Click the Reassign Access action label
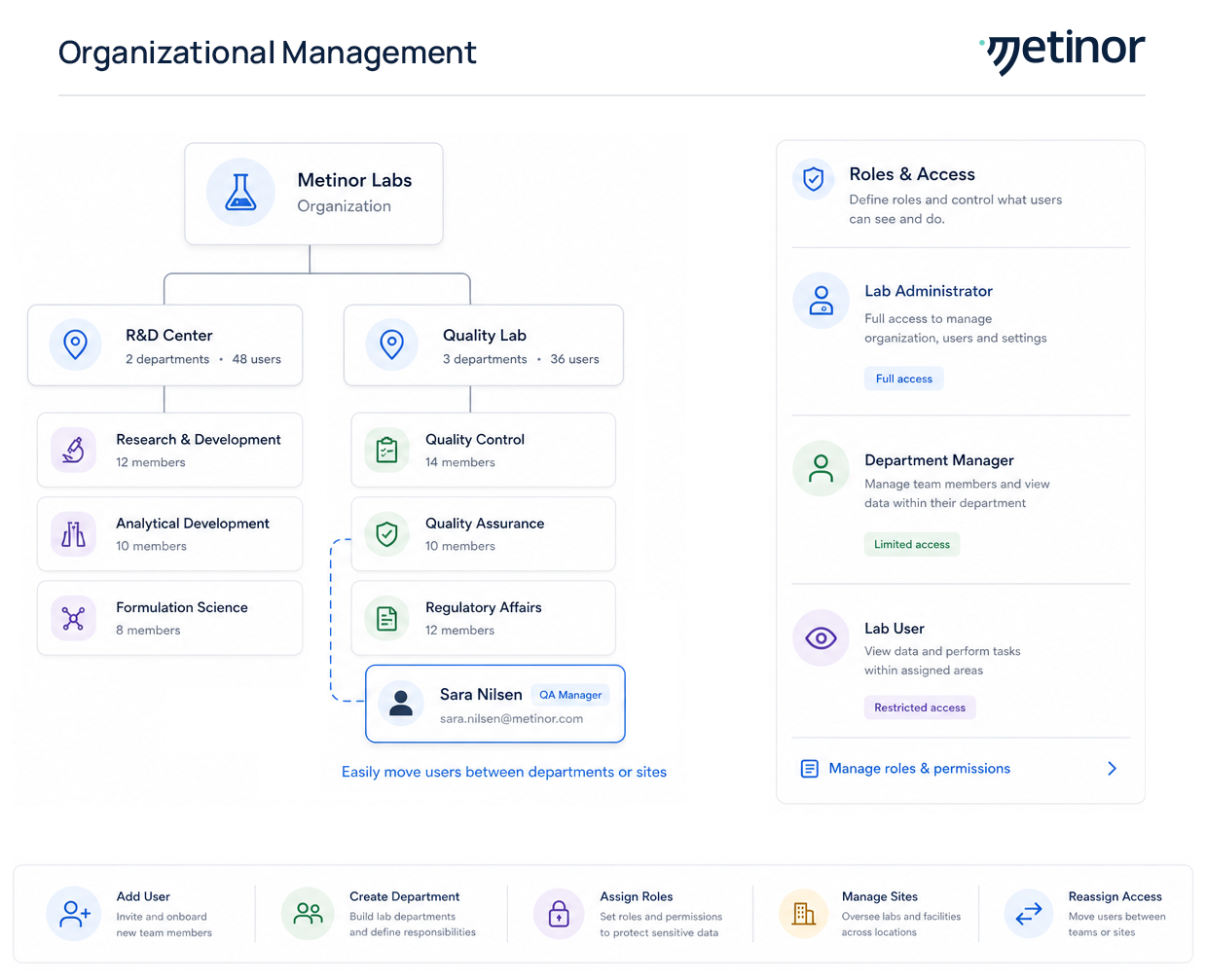The image size is (1206, 980). [x=1115, y=896]
